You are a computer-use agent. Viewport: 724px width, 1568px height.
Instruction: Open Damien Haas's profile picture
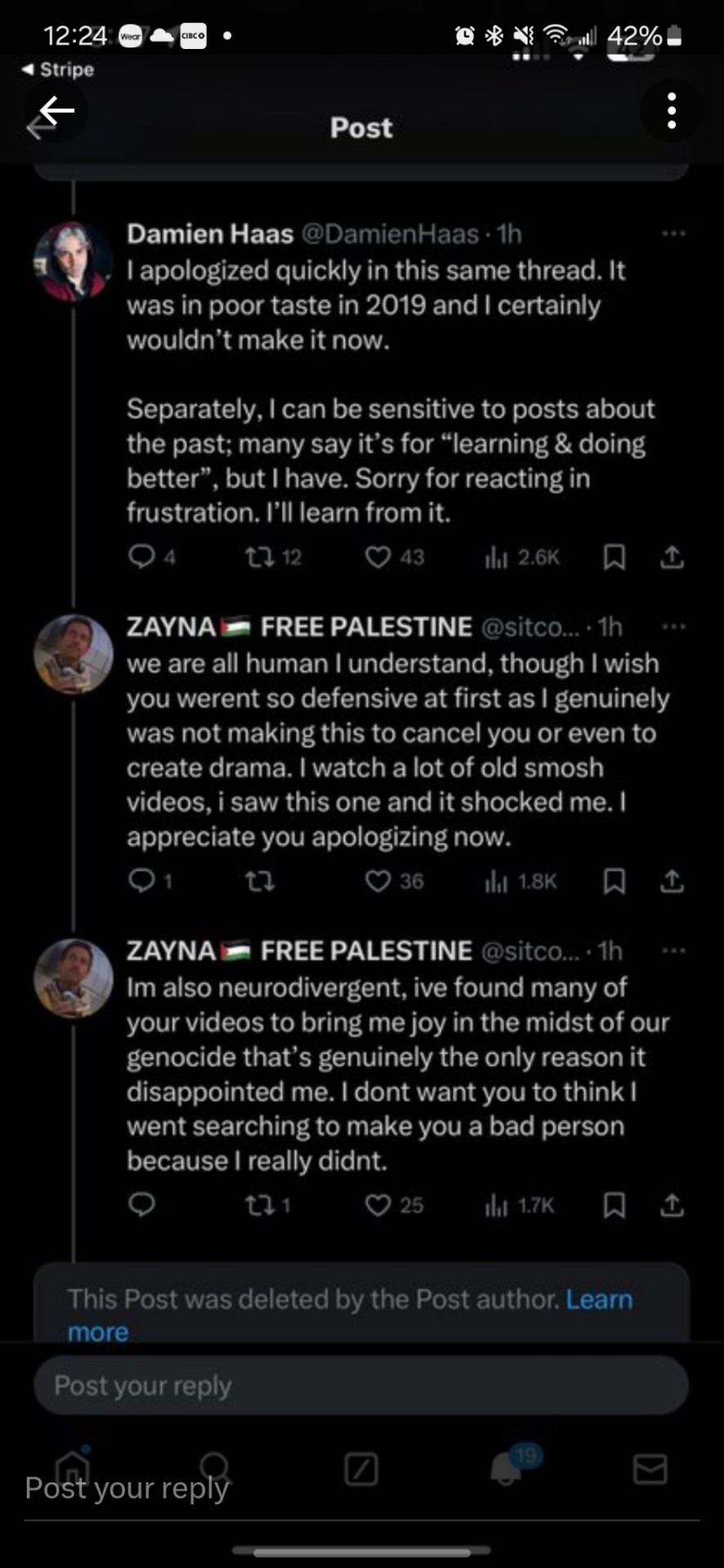[73, 261]
